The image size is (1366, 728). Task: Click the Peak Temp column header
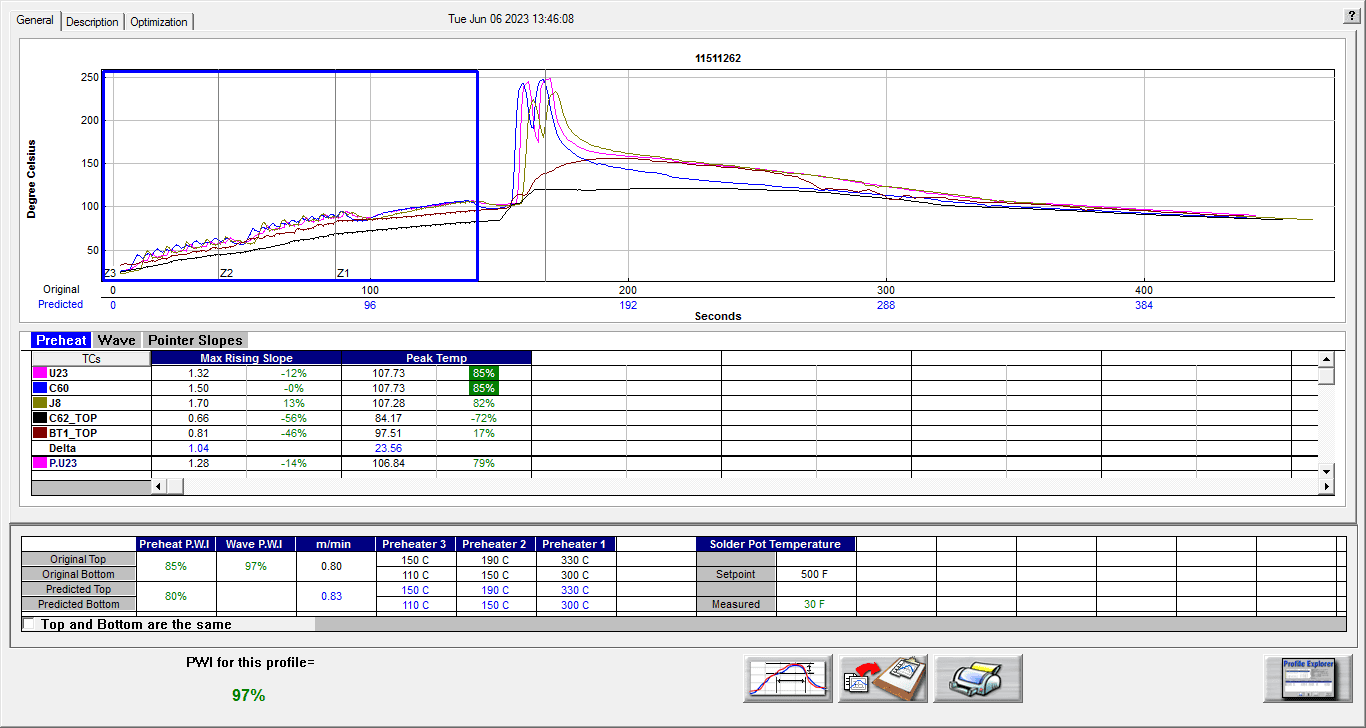[436, 358]
